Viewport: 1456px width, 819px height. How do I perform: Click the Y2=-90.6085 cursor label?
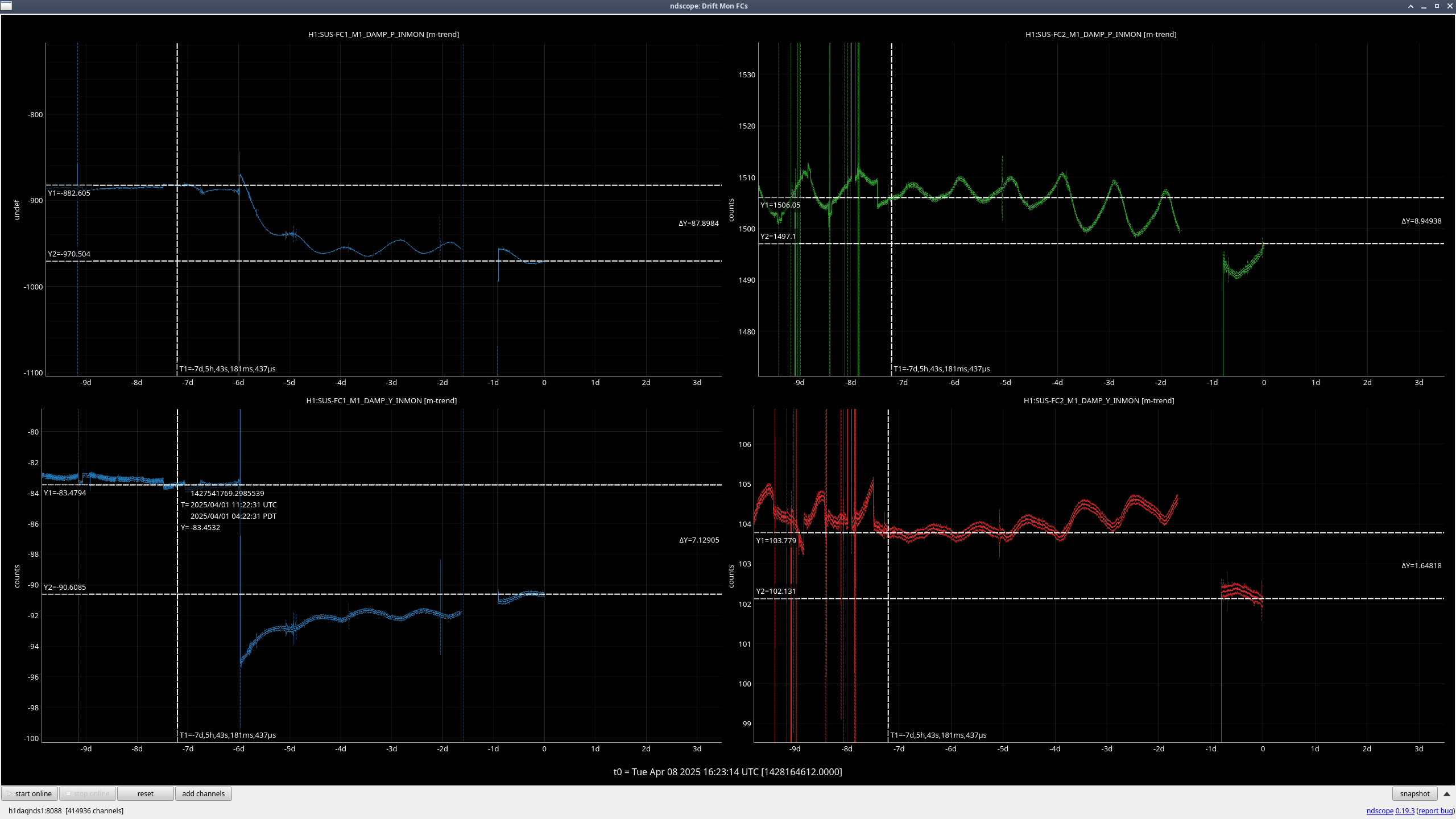click(65, 588)
